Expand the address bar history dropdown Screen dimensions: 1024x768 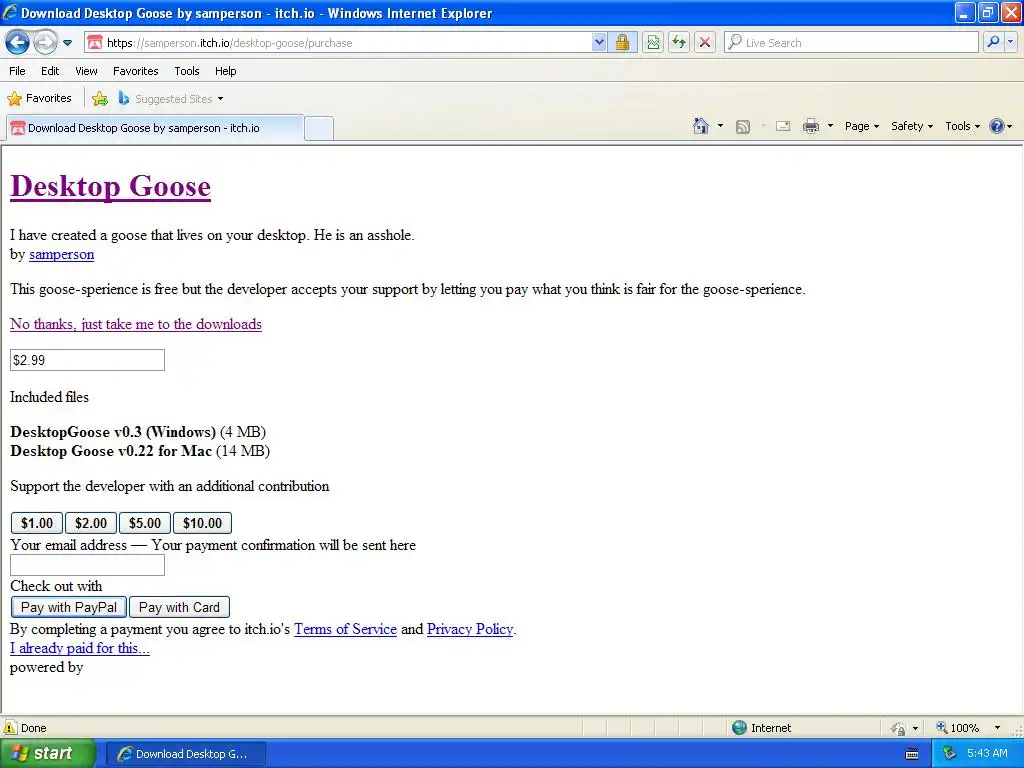coord(599,43)
